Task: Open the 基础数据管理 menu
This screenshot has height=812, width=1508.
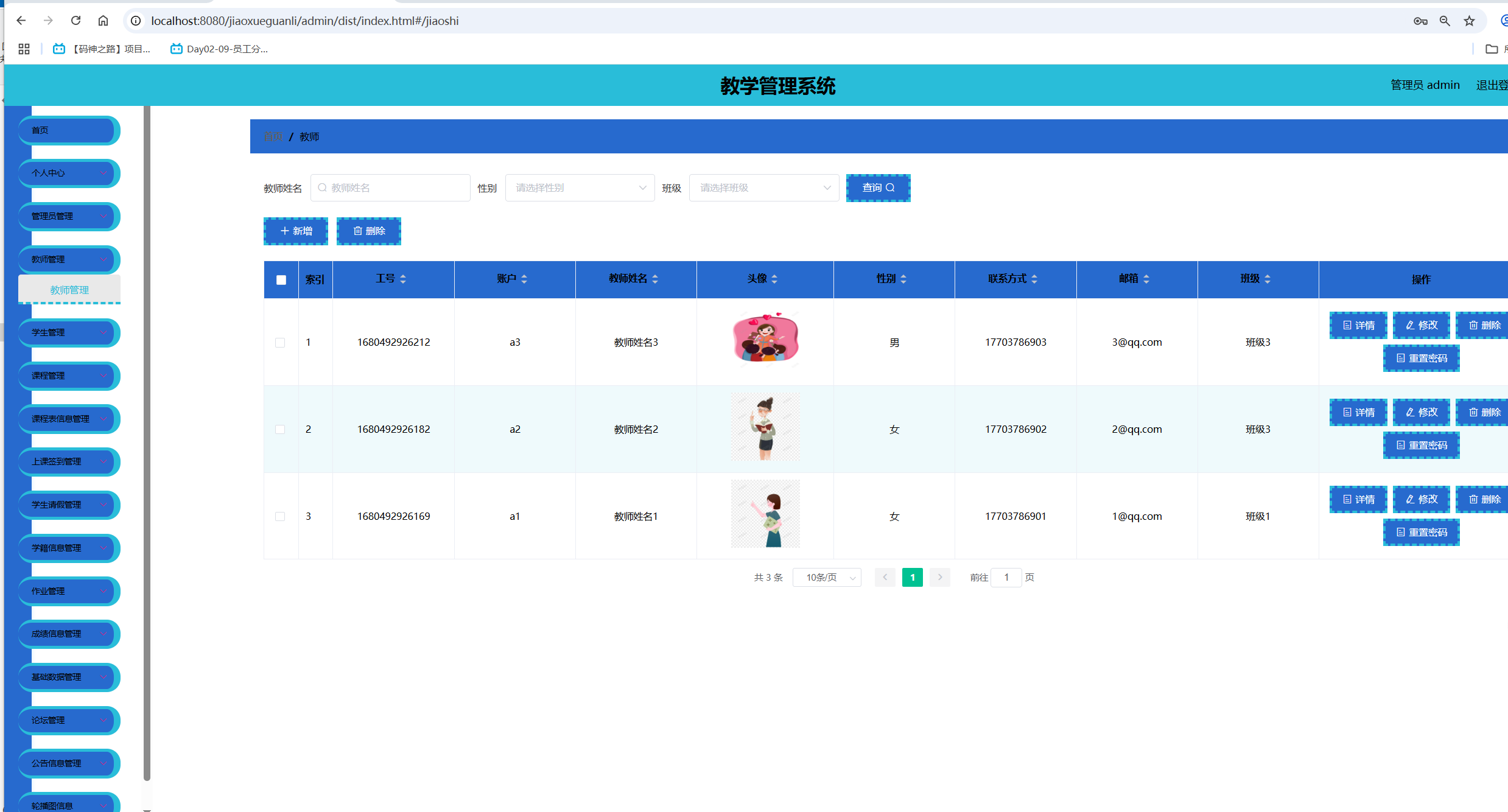Action: pyautogui.click(x=69, y=677)
